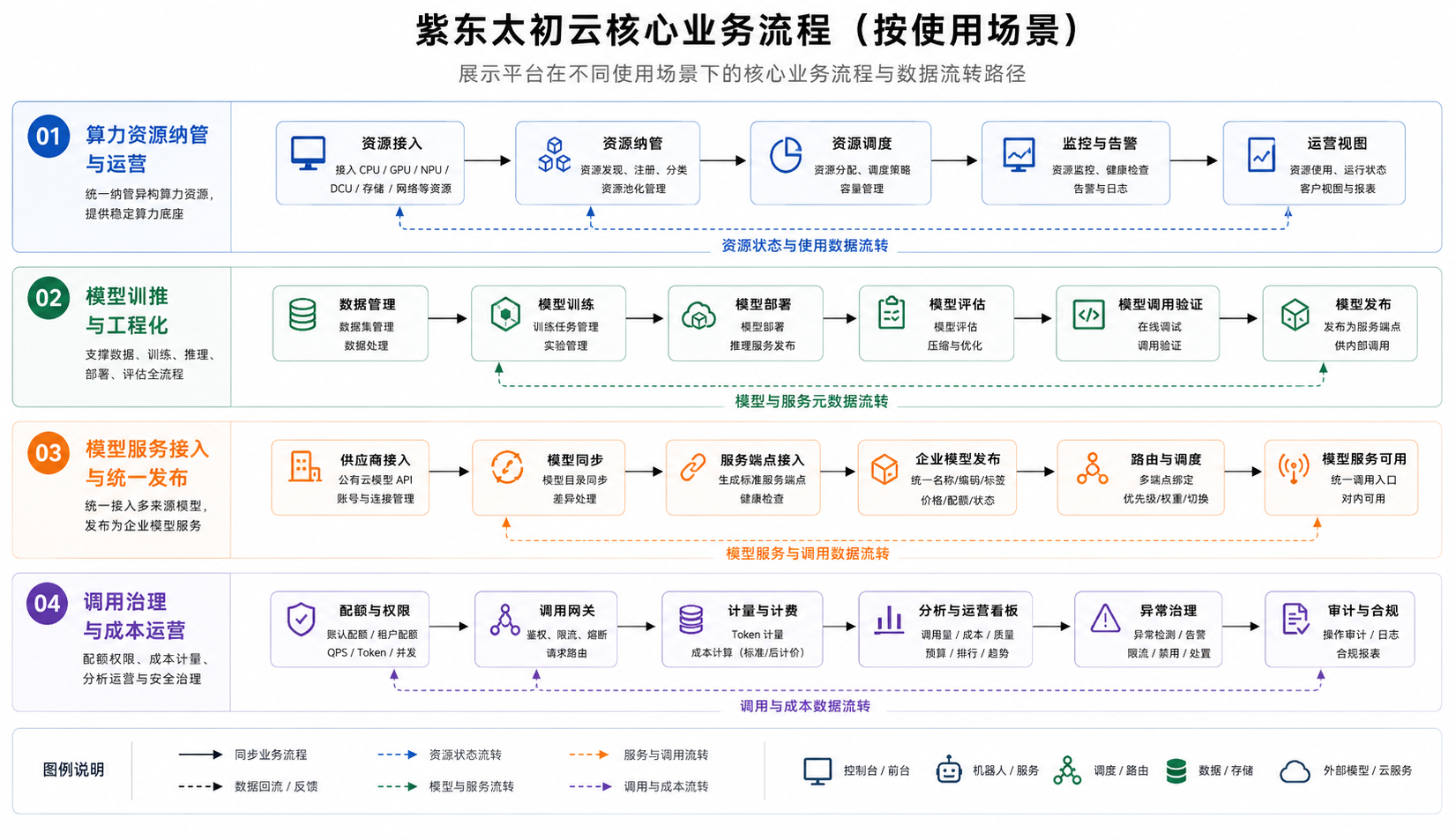The width and height of the screenshot is (1456, 840).
Task: Click the monitor icon in 资源接入 card
Action: click(309, 153)
